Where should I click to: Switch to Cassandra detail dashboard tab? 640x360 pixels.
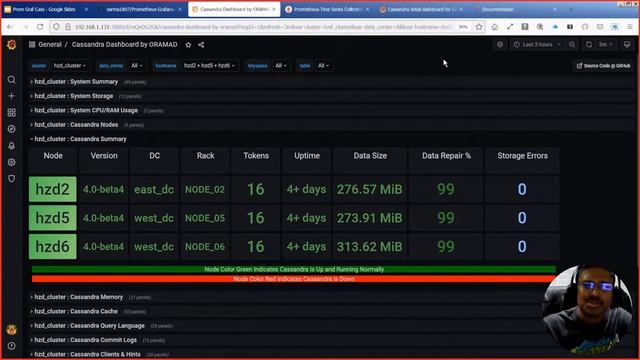422,9
